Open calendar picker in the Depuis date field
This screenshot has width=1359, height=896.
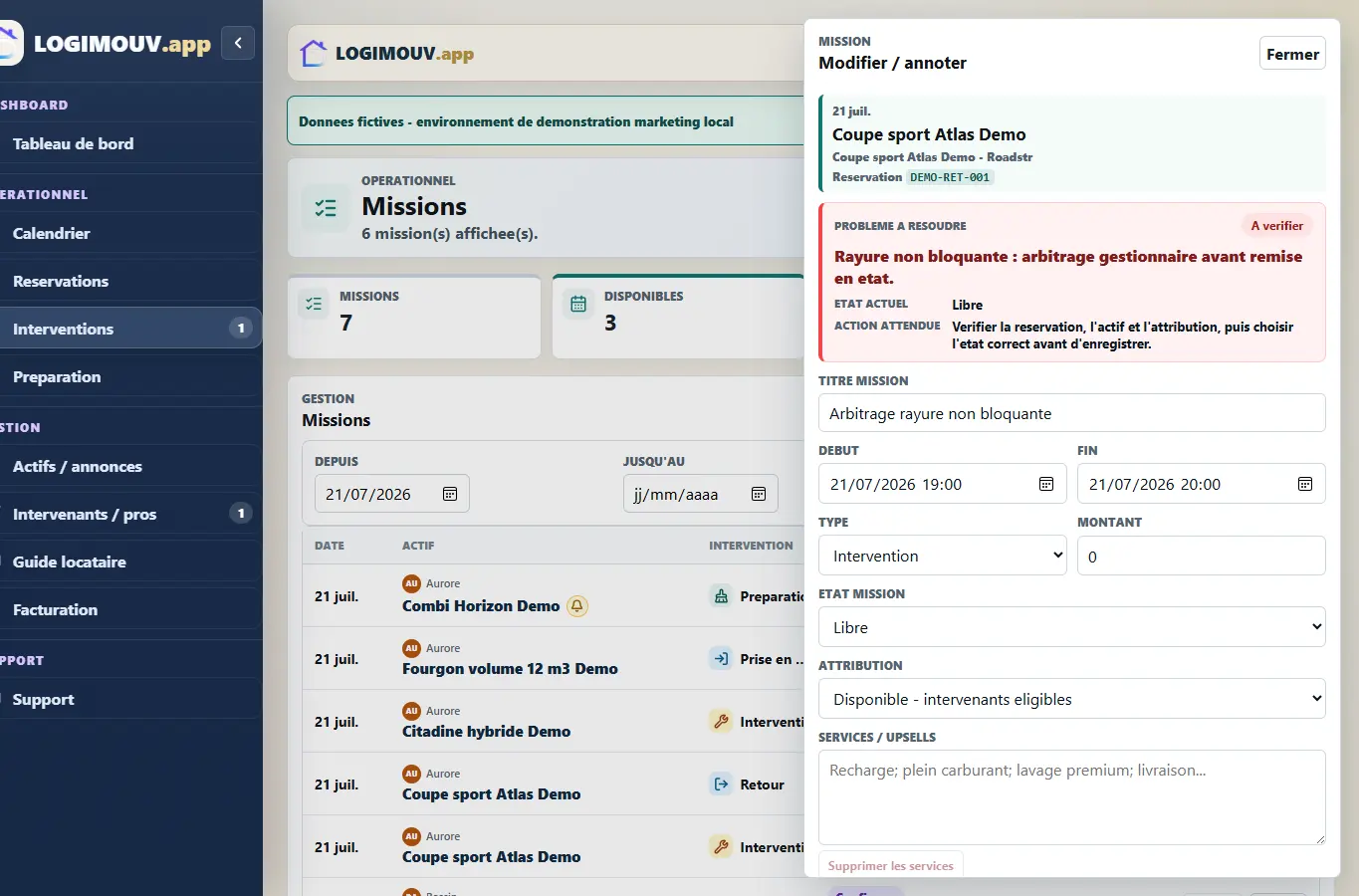click(450, 494)
